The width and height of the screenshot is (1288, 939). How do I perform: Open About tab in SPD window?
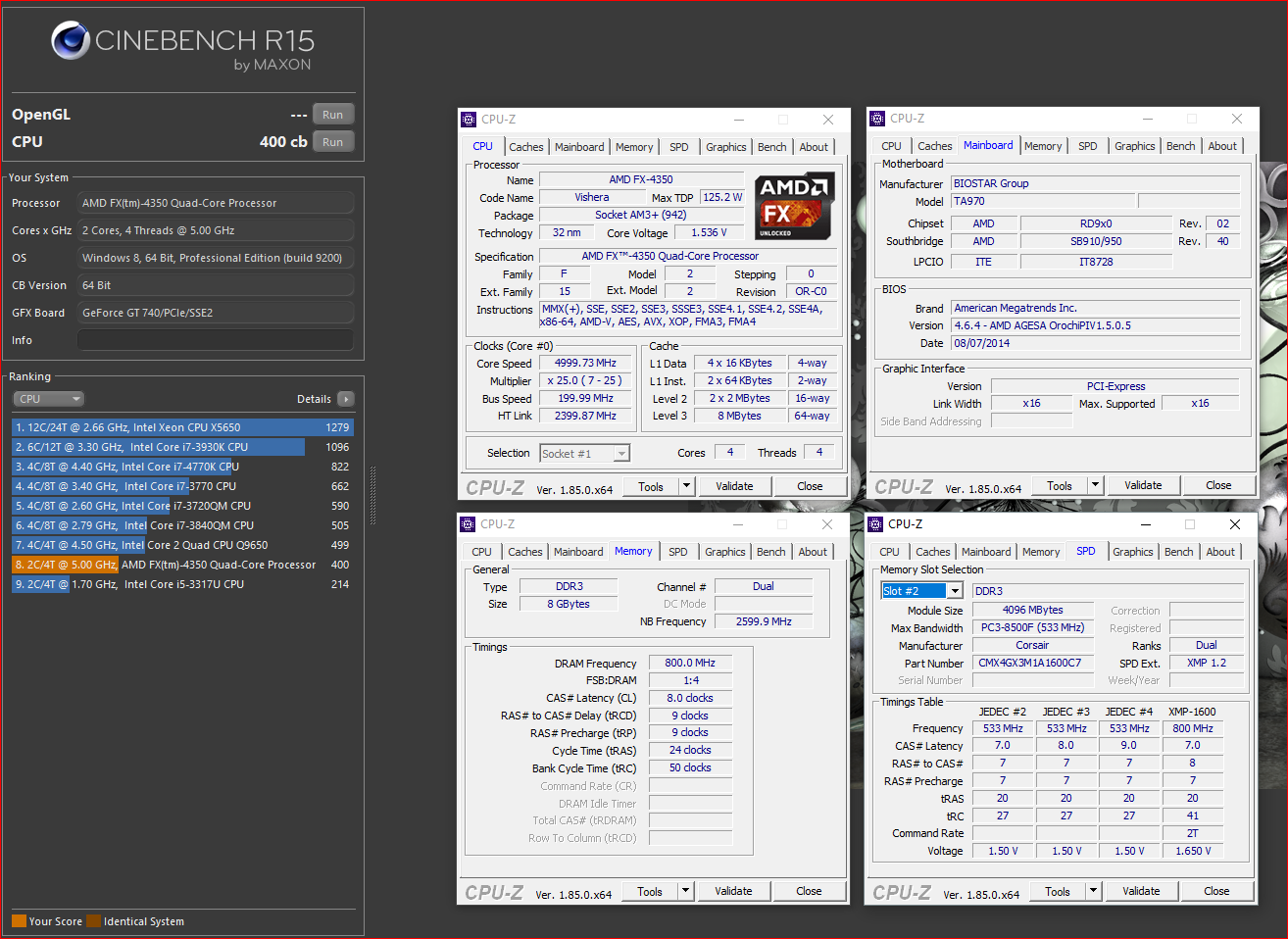pyautogui.click(x=1220, y=552)
